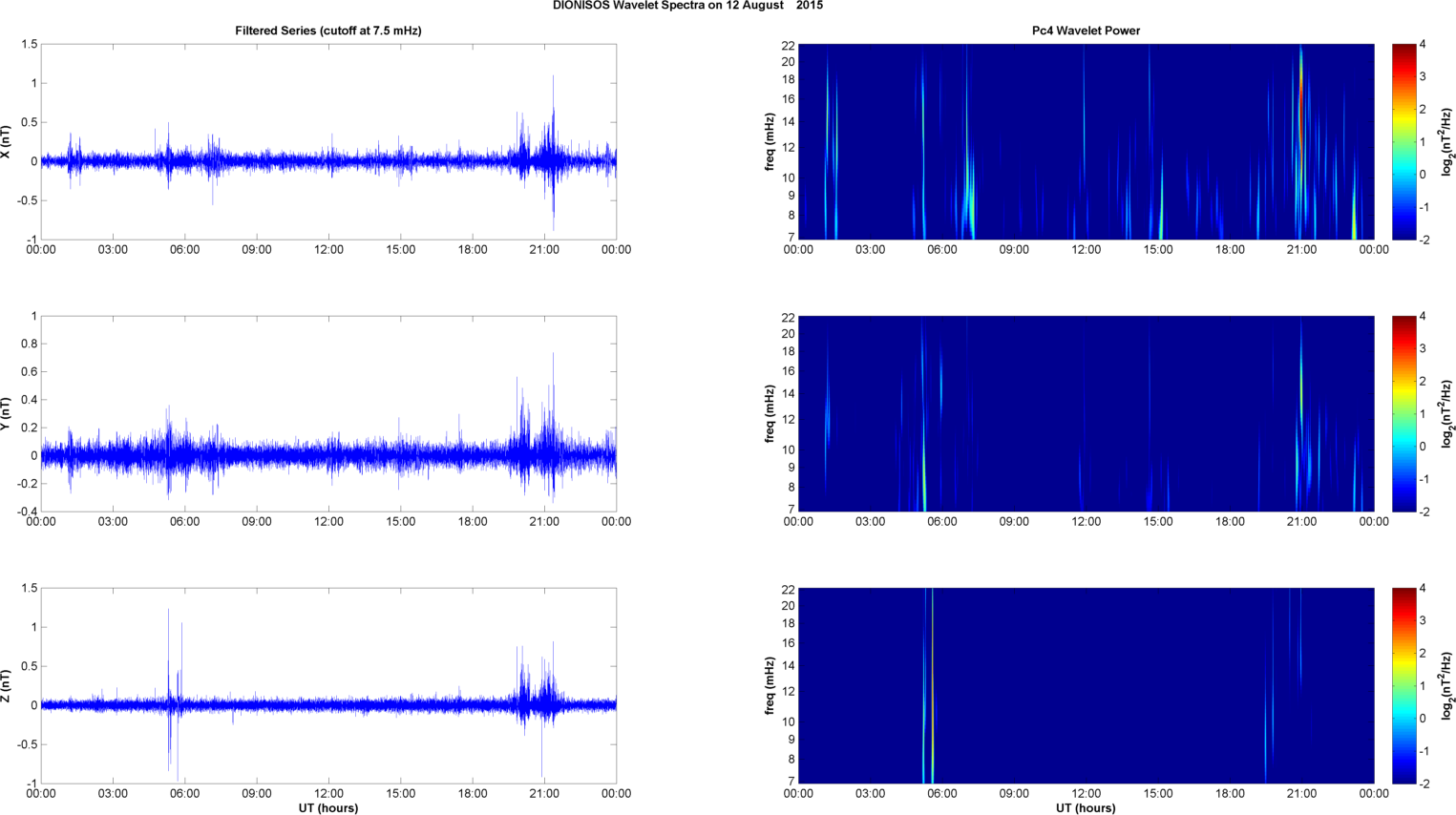The height and width of the screenshot is (815, 1456).
Task: Click inside the X component filtered series plot
Action: tap(328, 142)
